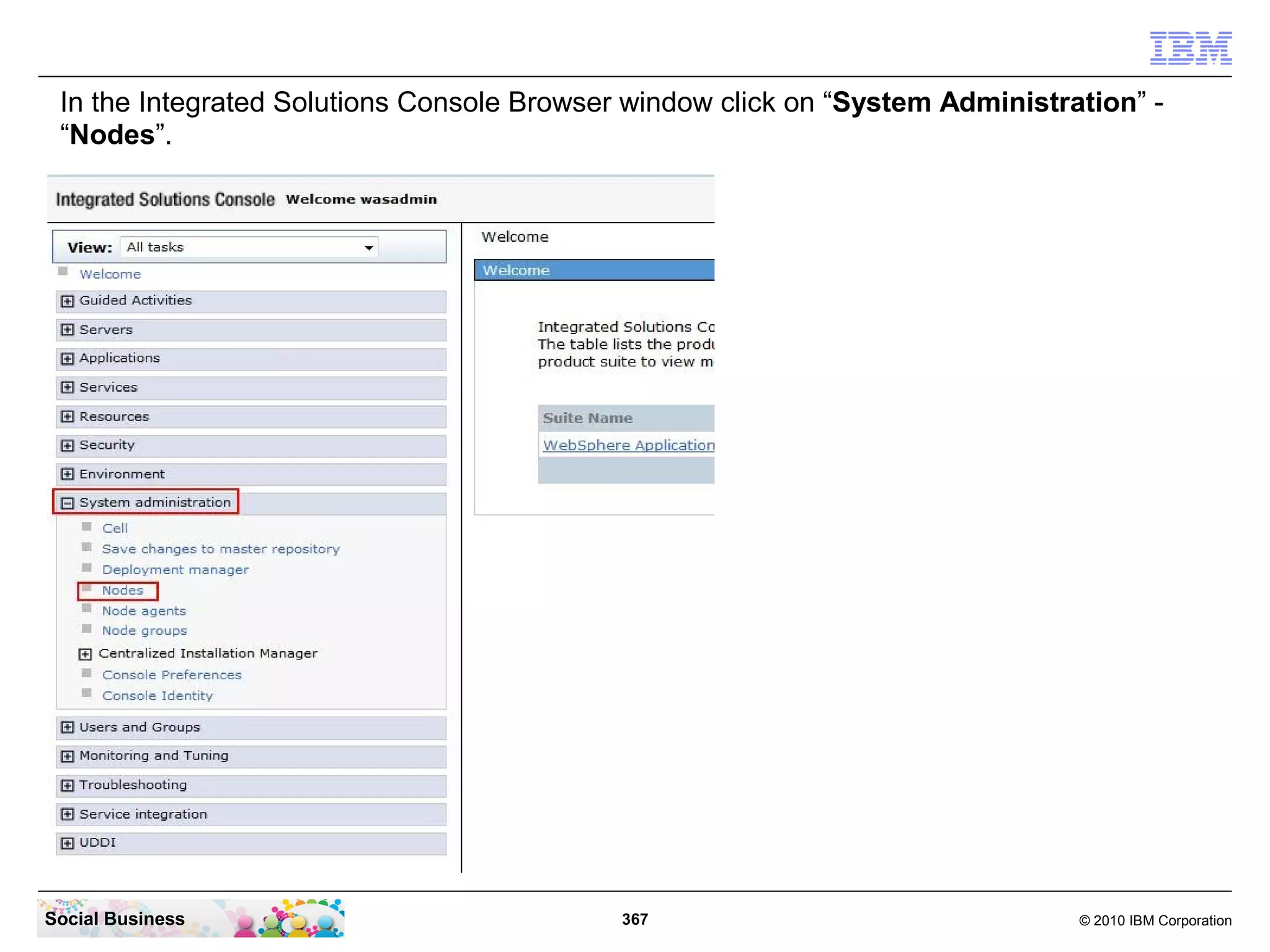1270x952 pixels.
Task: Expand the Servers section
Action: click(x=68, y=330)
